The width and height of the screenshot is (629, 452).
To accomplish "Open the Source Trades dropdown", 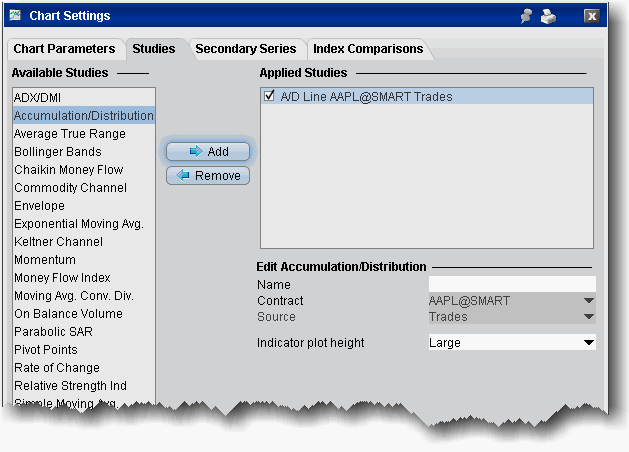I will pyautogui.click(x=588, y=317).
